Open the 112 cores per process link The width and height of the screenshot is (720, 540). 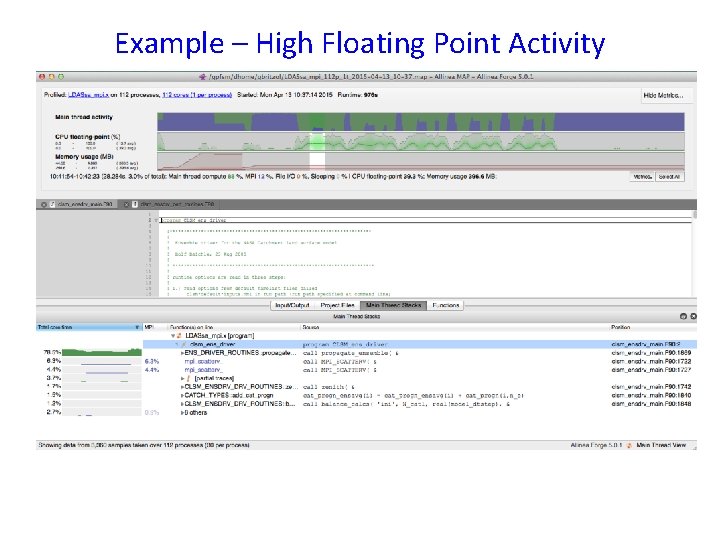coord(197,95)
